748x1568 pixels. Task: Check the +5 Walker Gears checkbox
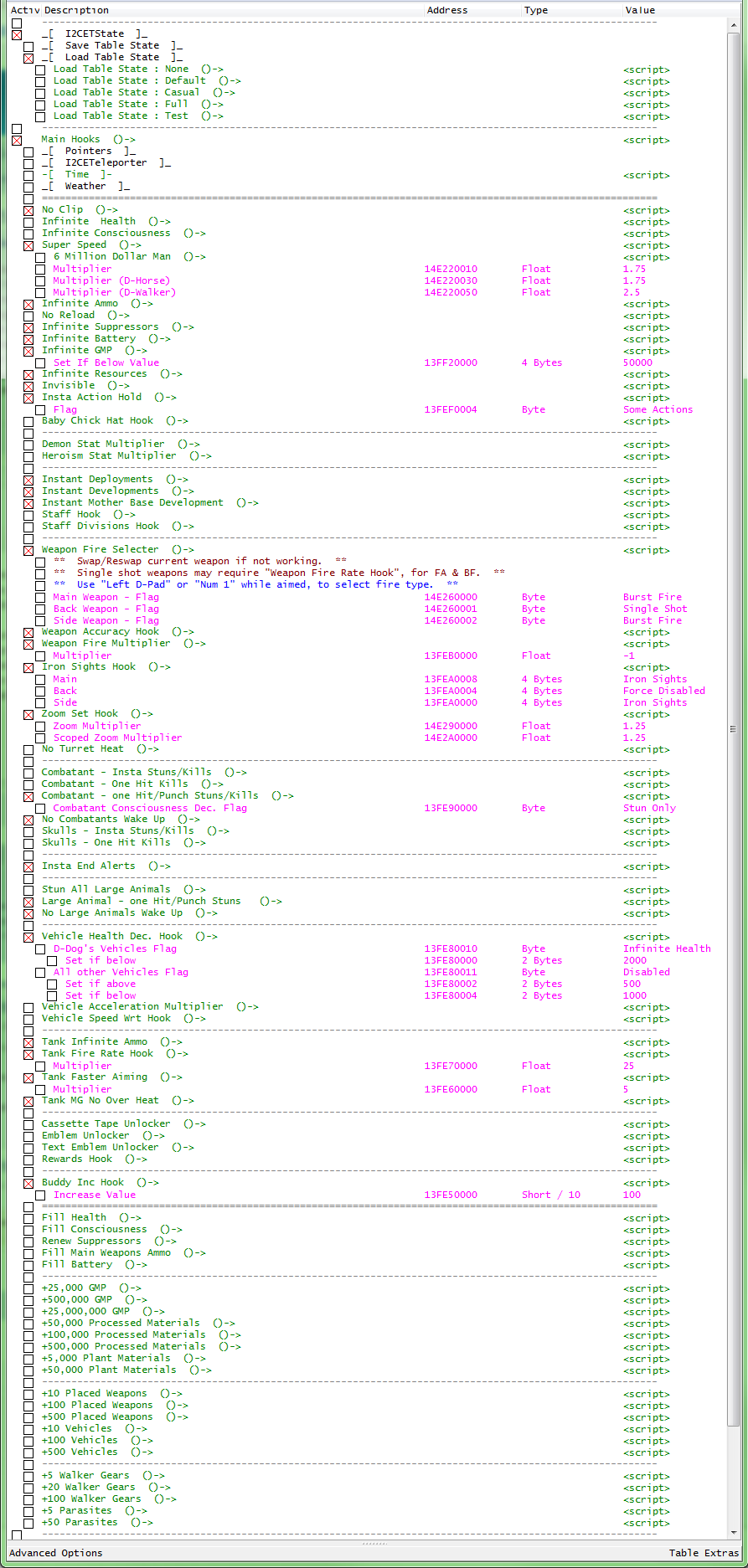coord(28,1477)
